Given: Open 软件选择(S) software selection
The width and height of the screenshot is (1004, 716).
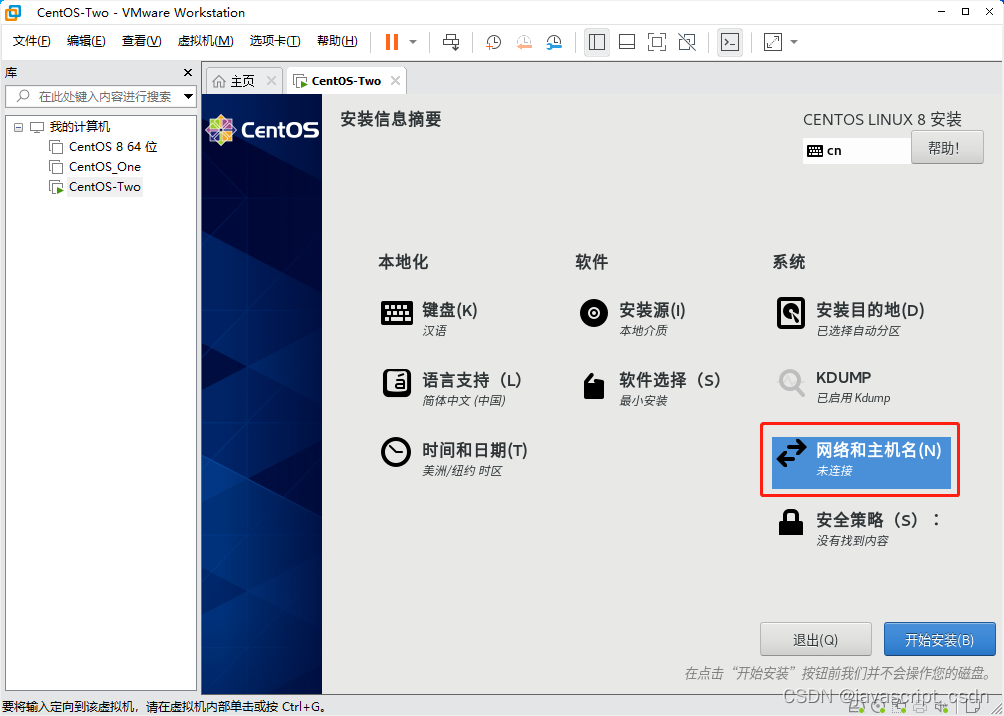Looking at the screenshot, I should pos(650,388).
